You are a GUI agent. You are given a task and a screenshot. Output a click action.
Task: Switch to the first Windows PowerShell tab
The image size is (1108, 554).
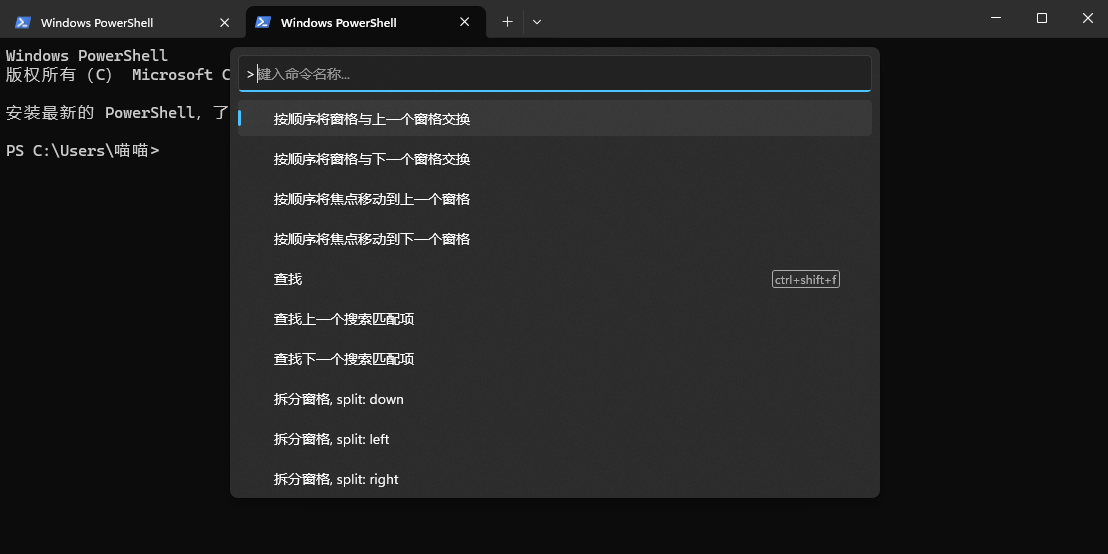tap(123, 23)
